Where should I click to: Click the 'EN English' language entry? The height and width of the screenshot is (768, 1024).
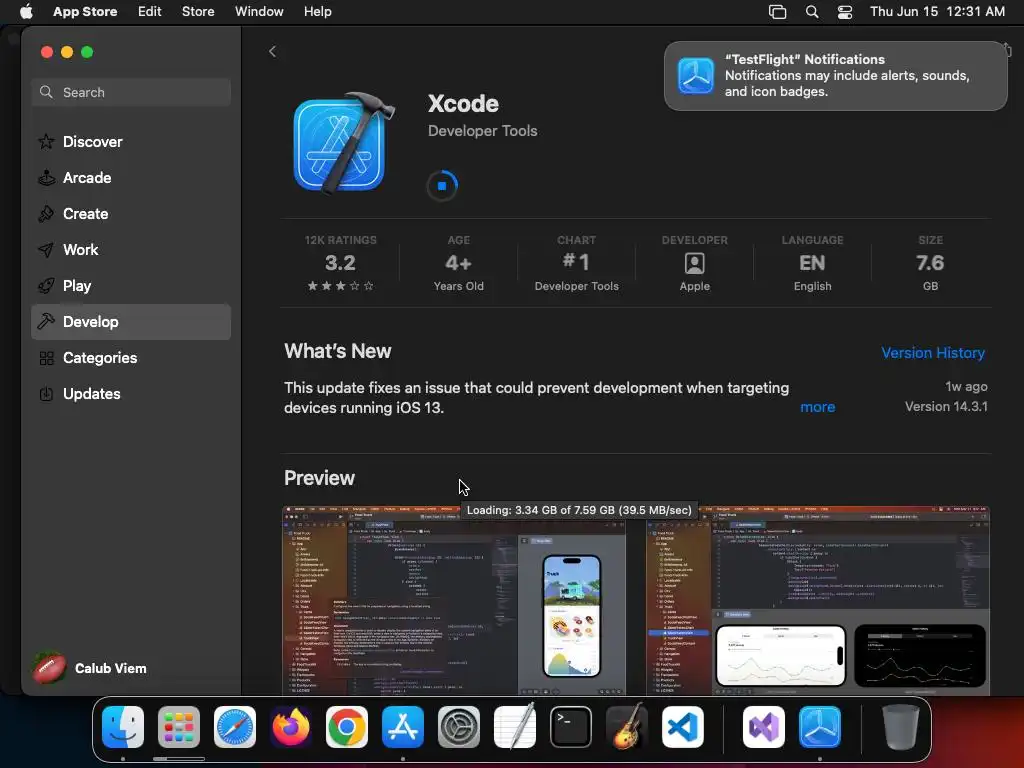[x=812, y=263]
